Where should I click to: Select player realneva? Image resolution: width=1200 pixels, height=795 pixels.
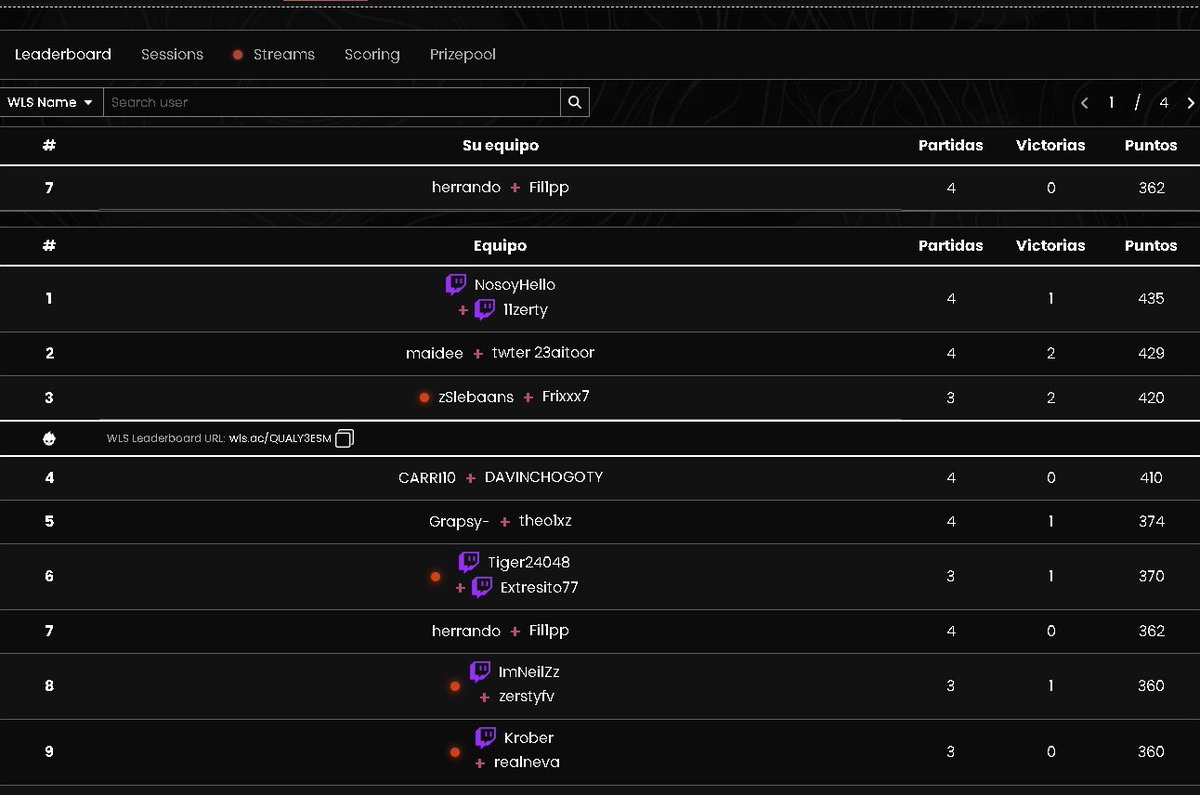[x=527, y=762]
